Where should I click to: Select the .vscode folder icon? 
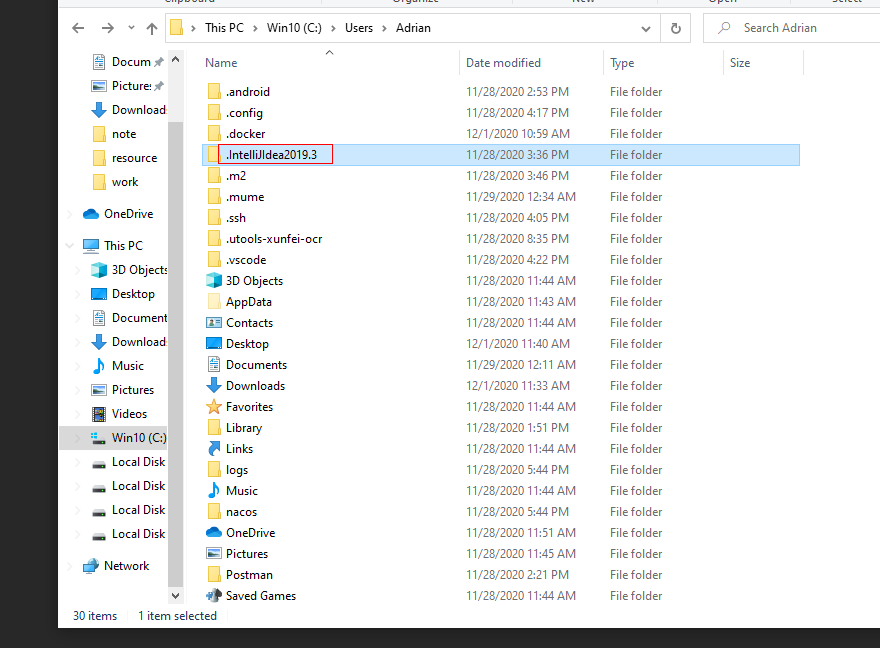tap(214, 260)
